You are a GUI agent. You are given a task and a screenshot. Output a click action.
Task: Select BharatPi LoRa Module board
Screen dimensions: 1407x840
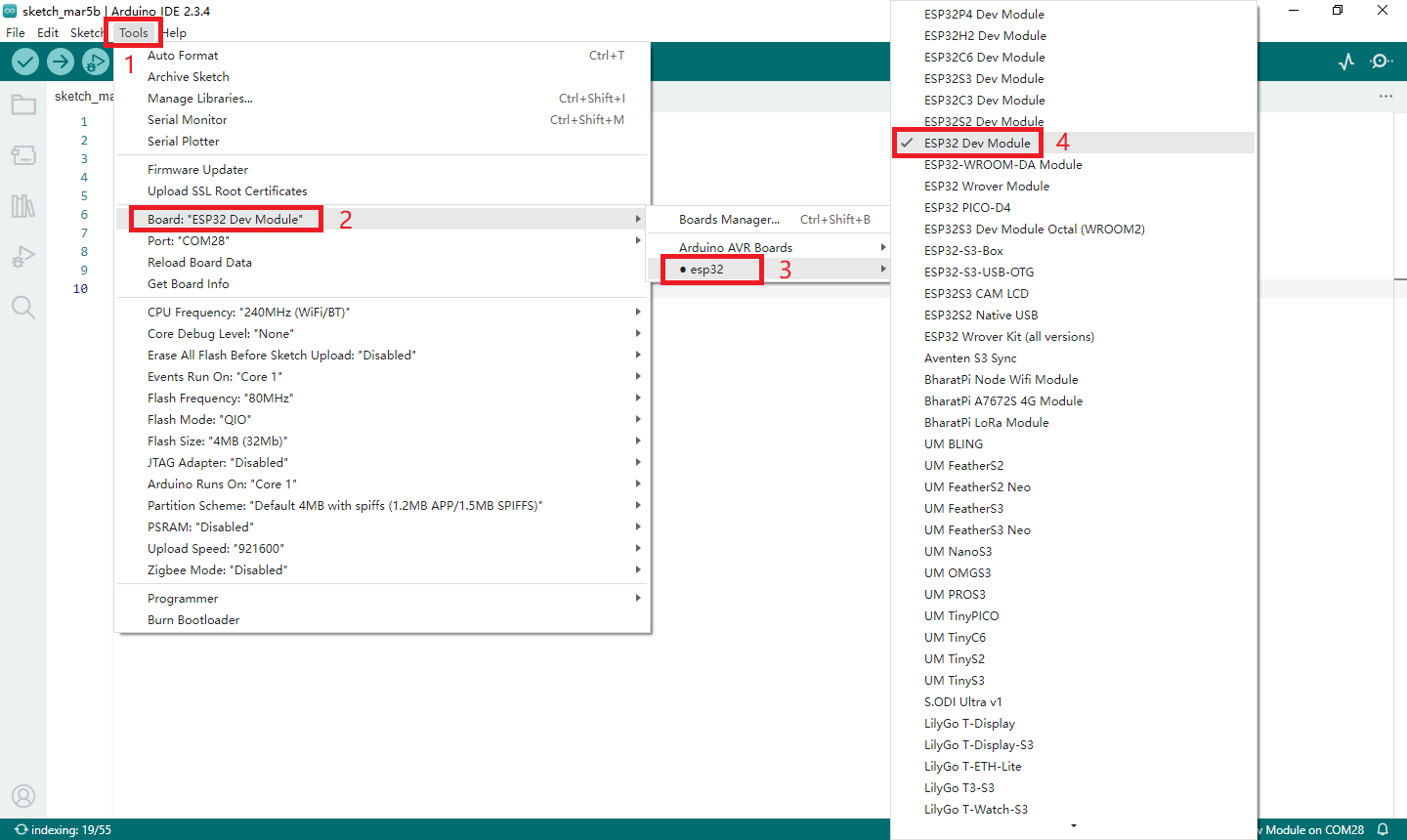tap(1074, 423)
